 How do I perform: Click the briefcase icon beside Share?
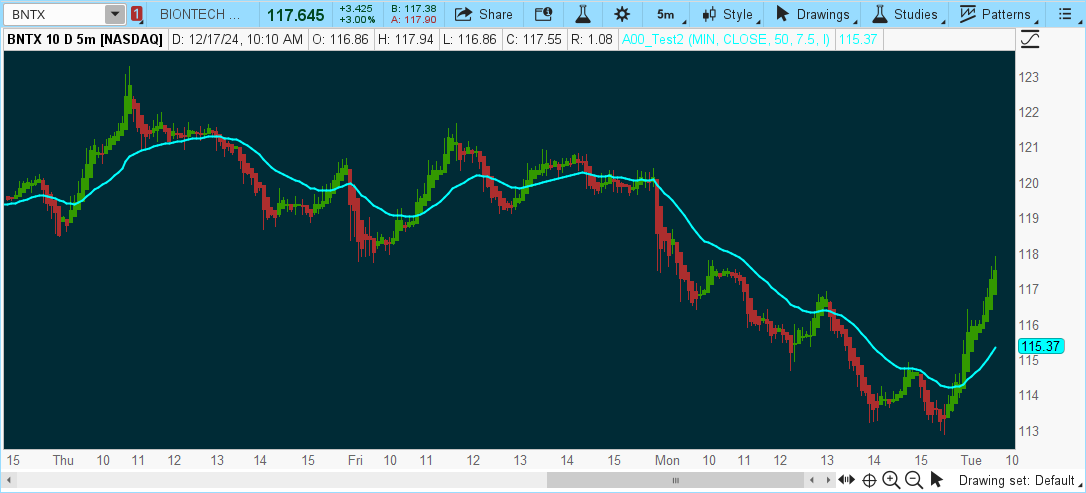(543, 14)
